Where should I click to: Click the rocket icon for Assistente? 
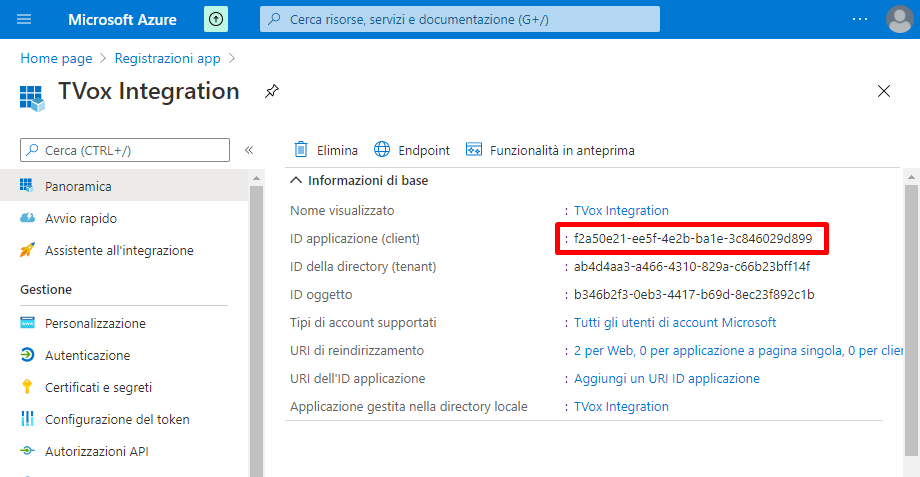(x=27, y=250)
